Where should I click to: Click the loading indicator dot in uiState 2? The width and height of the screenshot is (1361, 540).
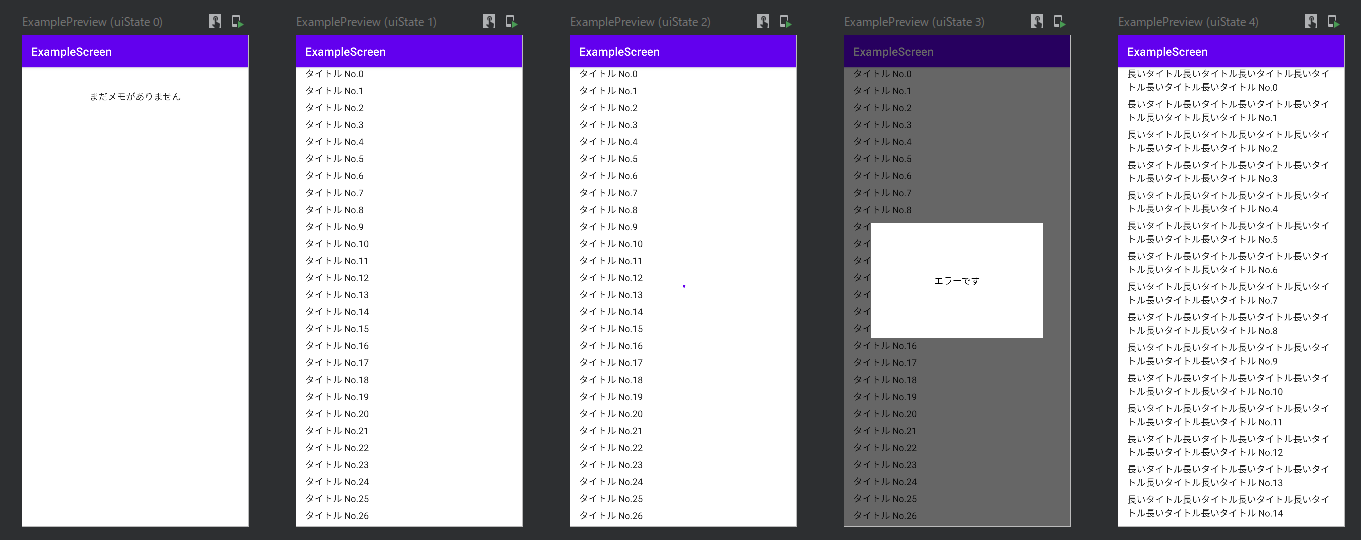pos(684,286)
